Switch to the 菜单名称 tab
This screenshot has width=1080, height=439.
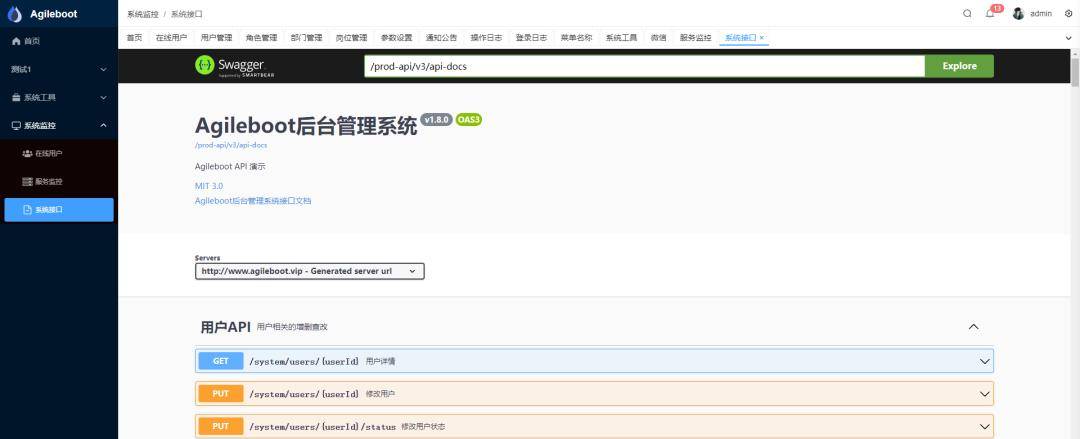(576, 38)
